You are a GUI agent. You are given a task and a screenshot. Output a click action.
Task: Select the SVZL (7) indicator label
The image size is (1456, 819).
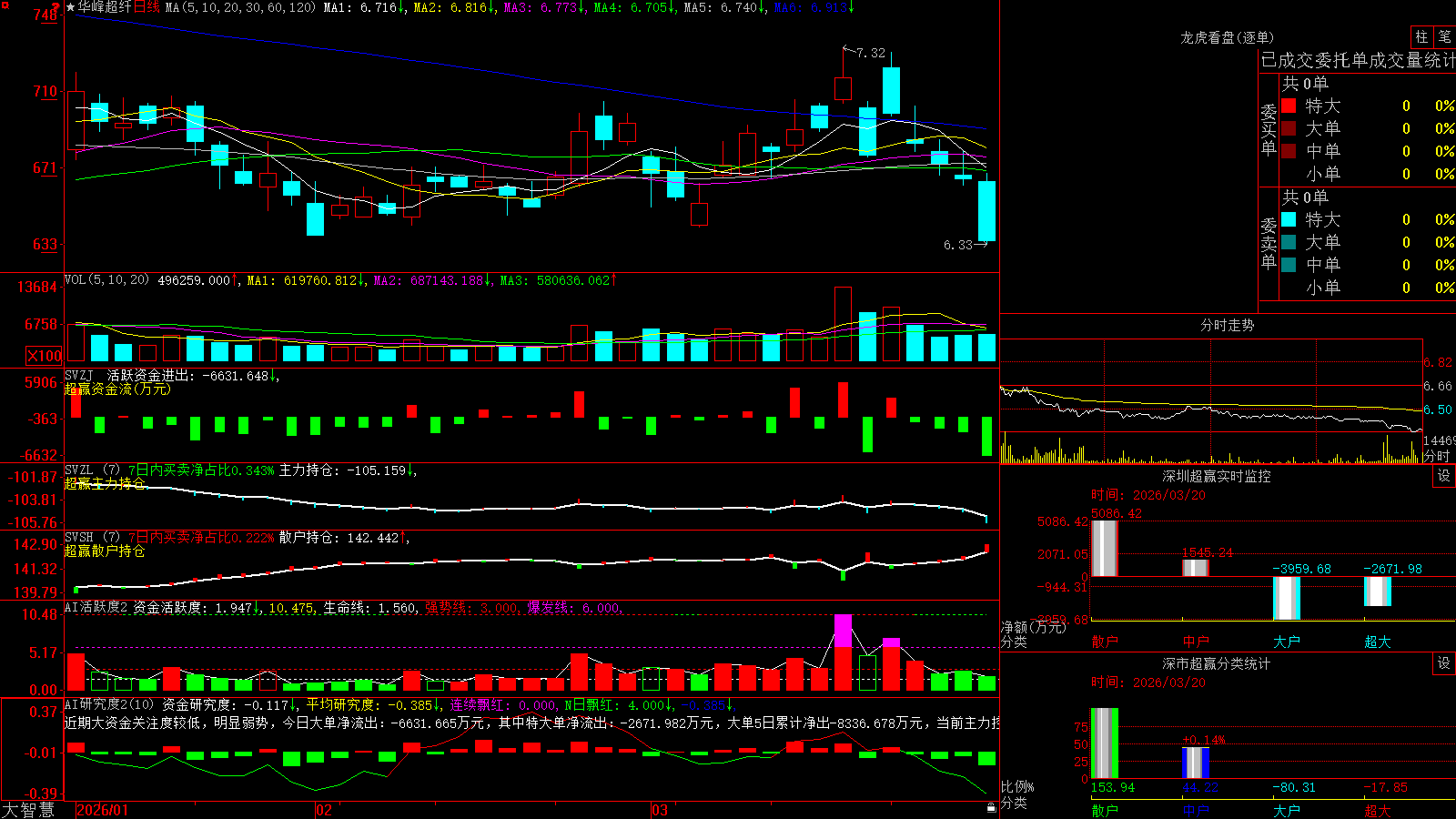click(92, 470)
